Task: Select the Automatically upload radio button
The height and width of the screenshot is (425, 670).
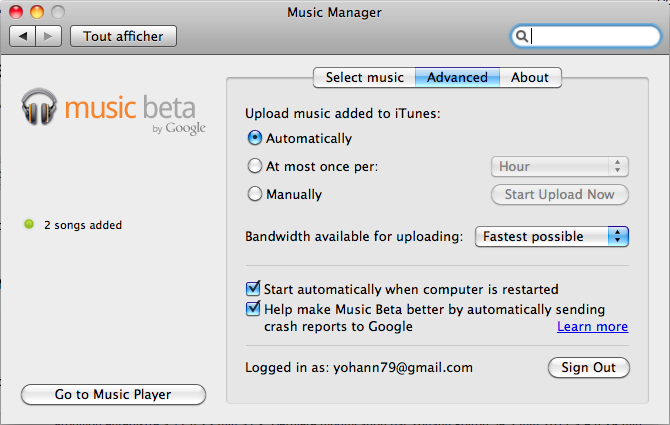Action: click(254, 138)
